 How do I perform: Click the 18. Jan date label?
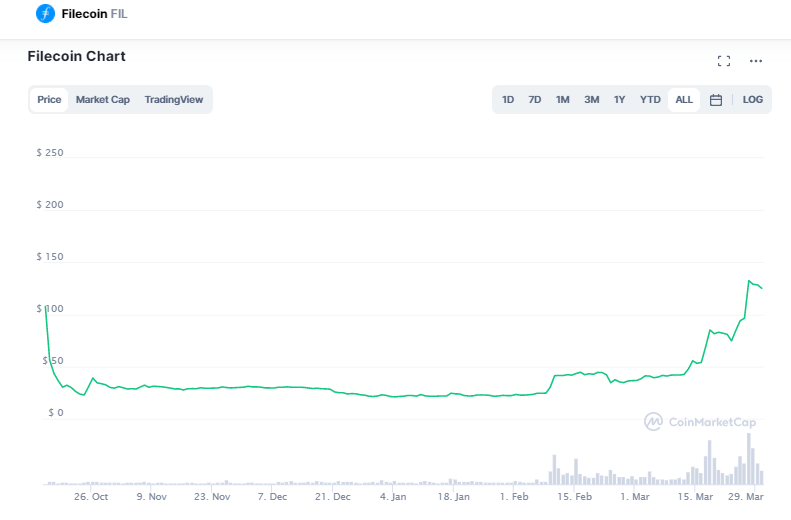tap(454, 496)
